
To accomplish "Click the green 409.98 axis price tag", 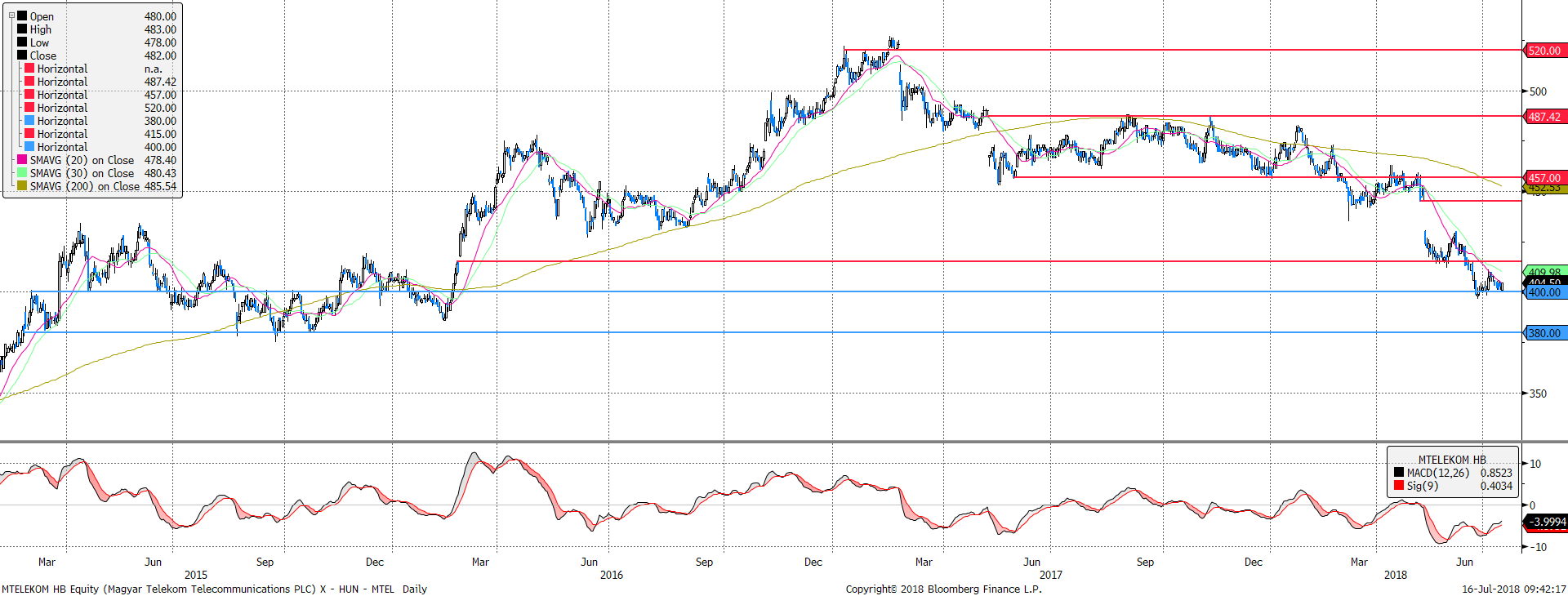I will click(1544, 271).
